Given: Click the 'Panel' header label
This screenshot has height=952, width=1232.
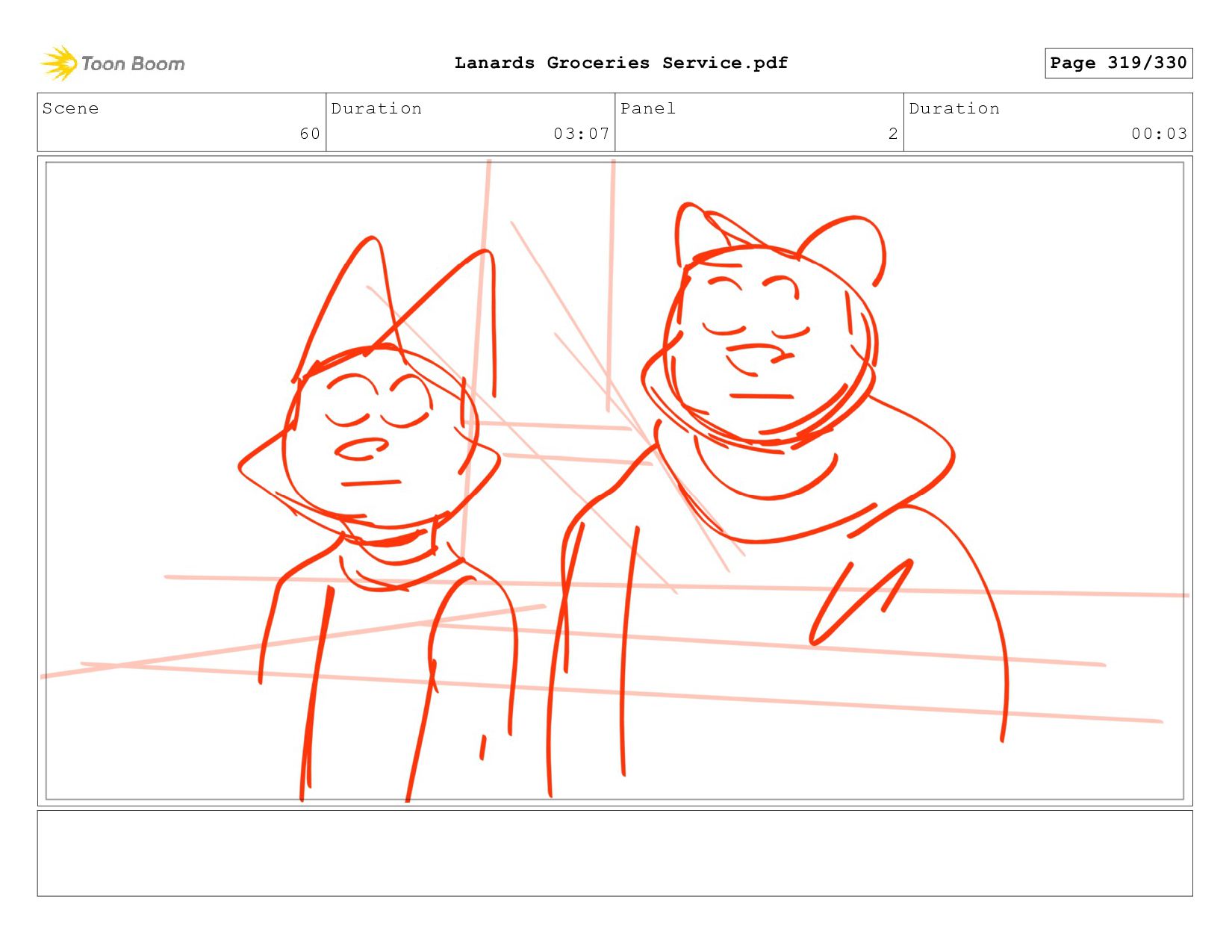Looking at the screenshot, I should click(648, 108).
